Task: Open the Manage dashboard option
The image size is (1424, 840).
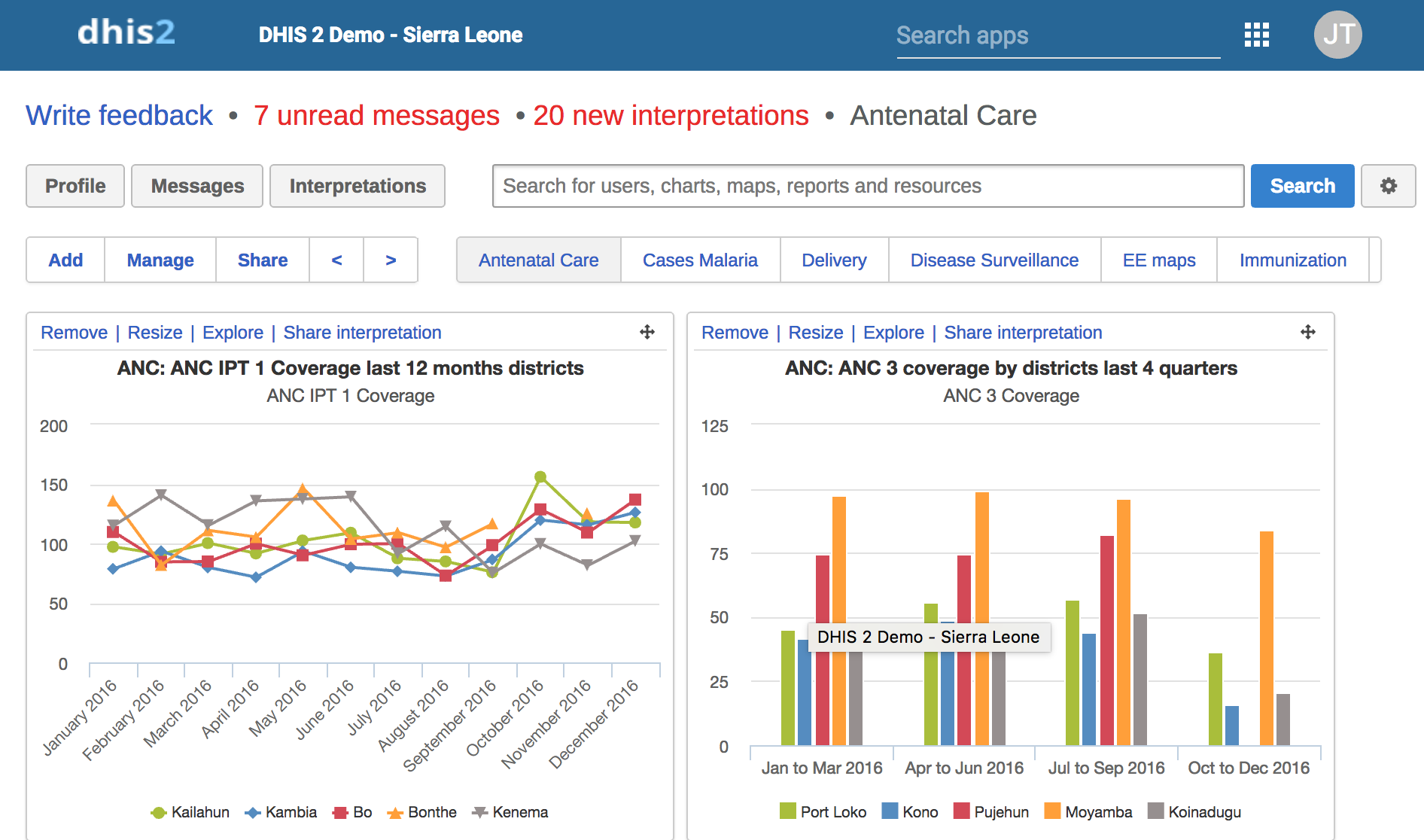Action: coord(160,260)
